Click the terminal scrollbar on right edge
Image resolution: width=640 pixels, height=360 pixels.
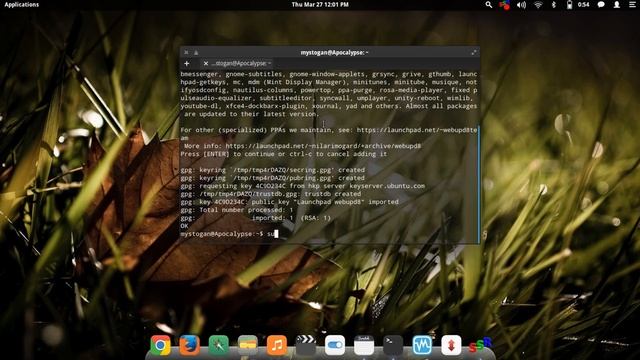click(x=478, y=184)
